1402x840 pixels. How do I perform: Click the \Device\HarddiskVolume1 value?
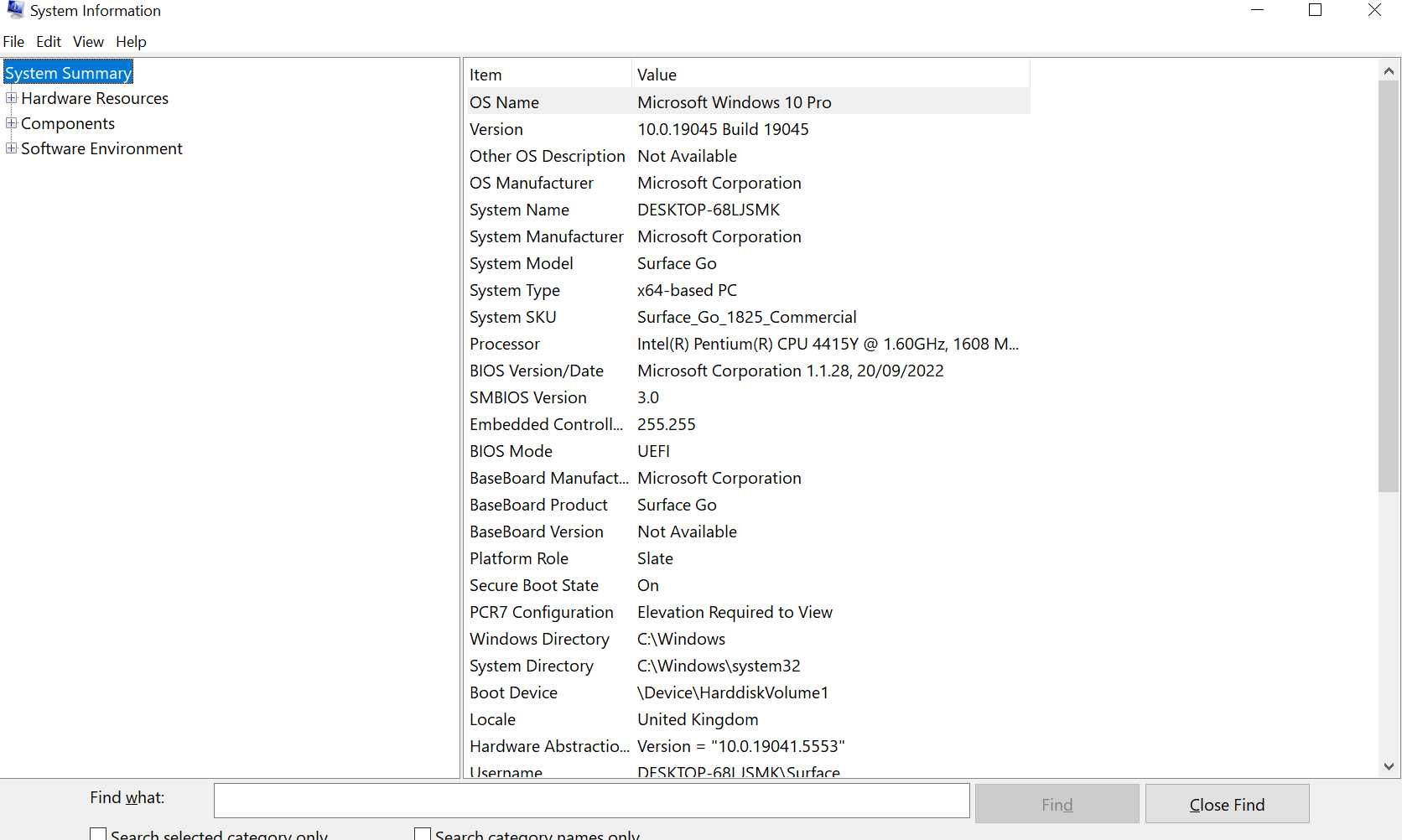click(x=733, y=692)
